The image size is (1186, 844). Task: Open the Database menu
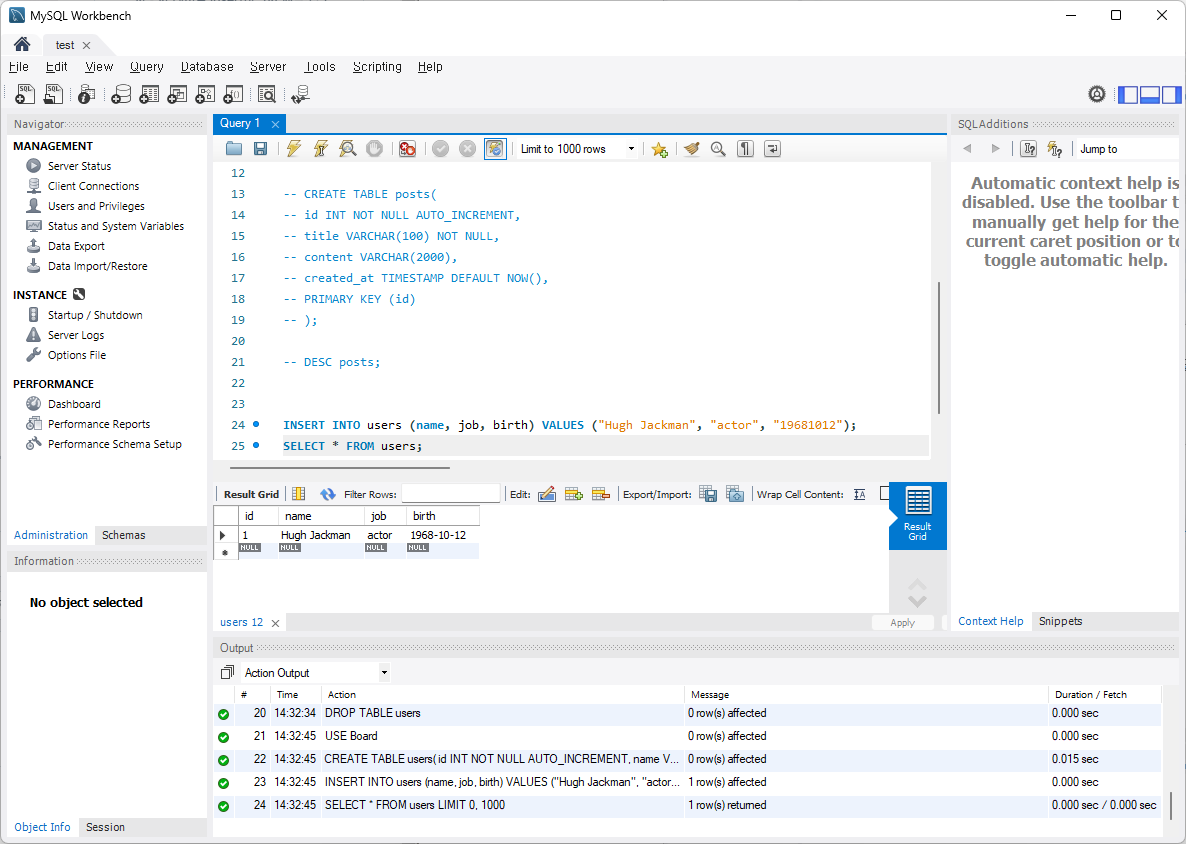pos(207,67)
